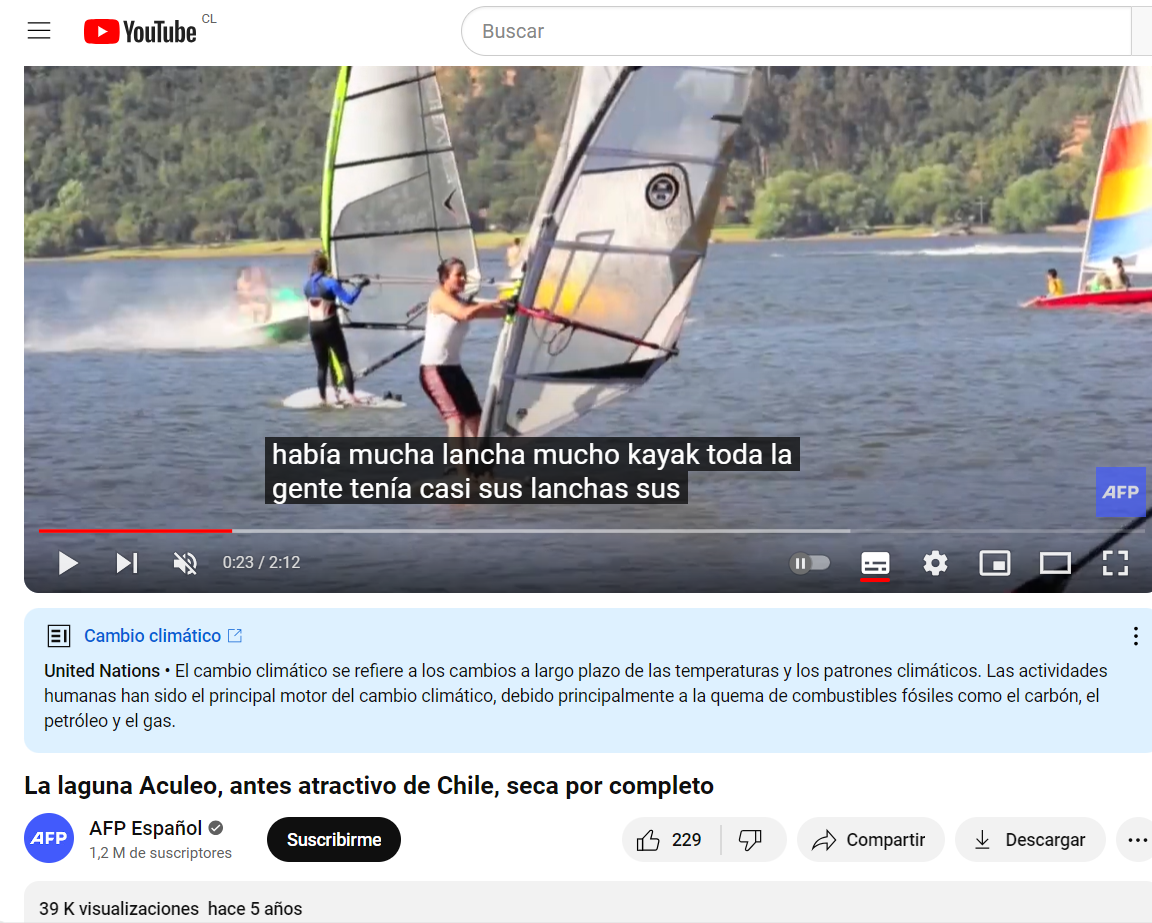
Task: Enter full screen mode
Action: [x=1115, y=563]
